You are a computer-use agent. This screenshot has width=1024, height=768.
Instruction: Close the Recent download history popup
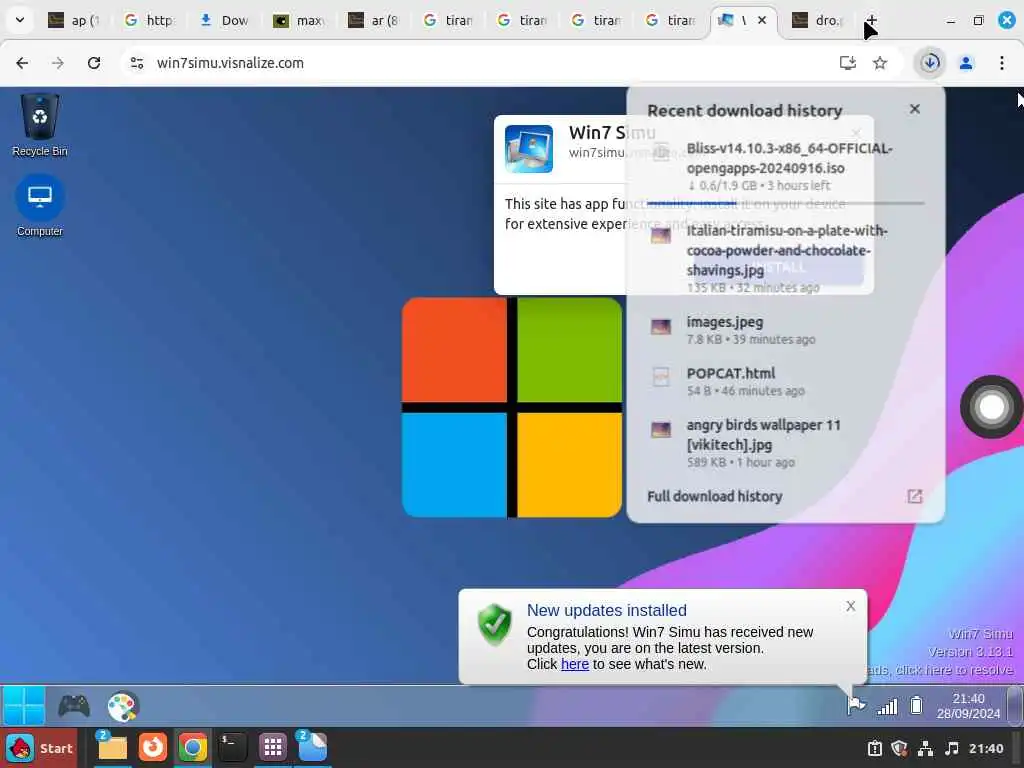point(915,109)
